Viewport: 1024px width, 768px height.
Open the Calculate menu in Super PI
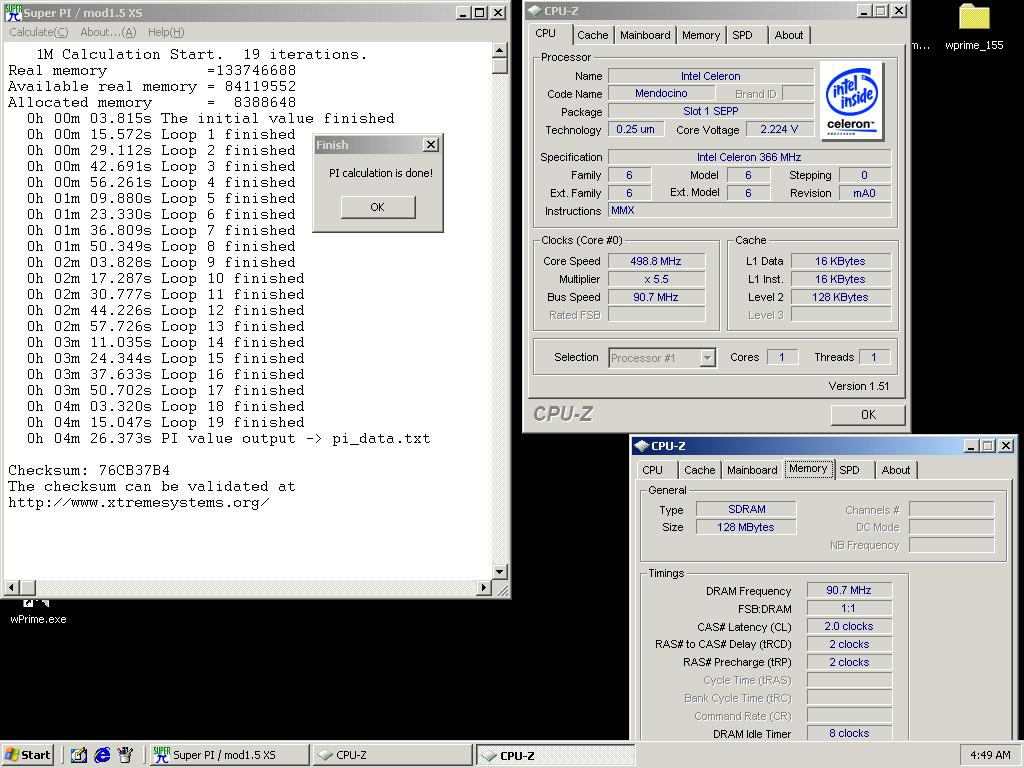[39, 32]
